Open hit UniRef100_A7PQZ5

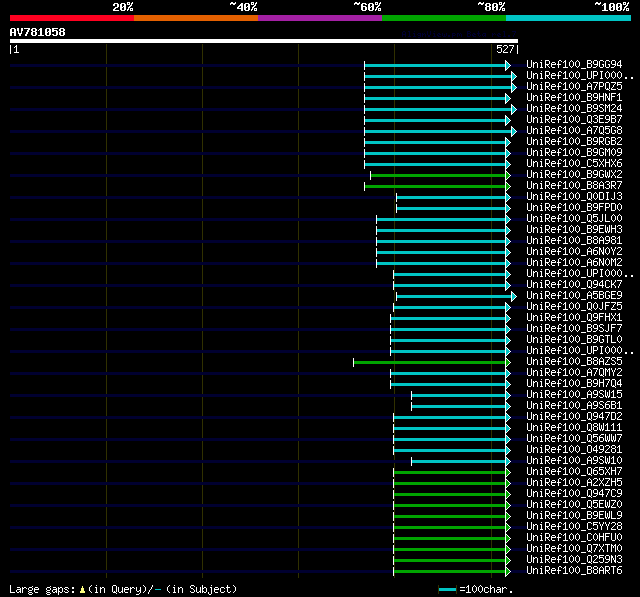574,87
